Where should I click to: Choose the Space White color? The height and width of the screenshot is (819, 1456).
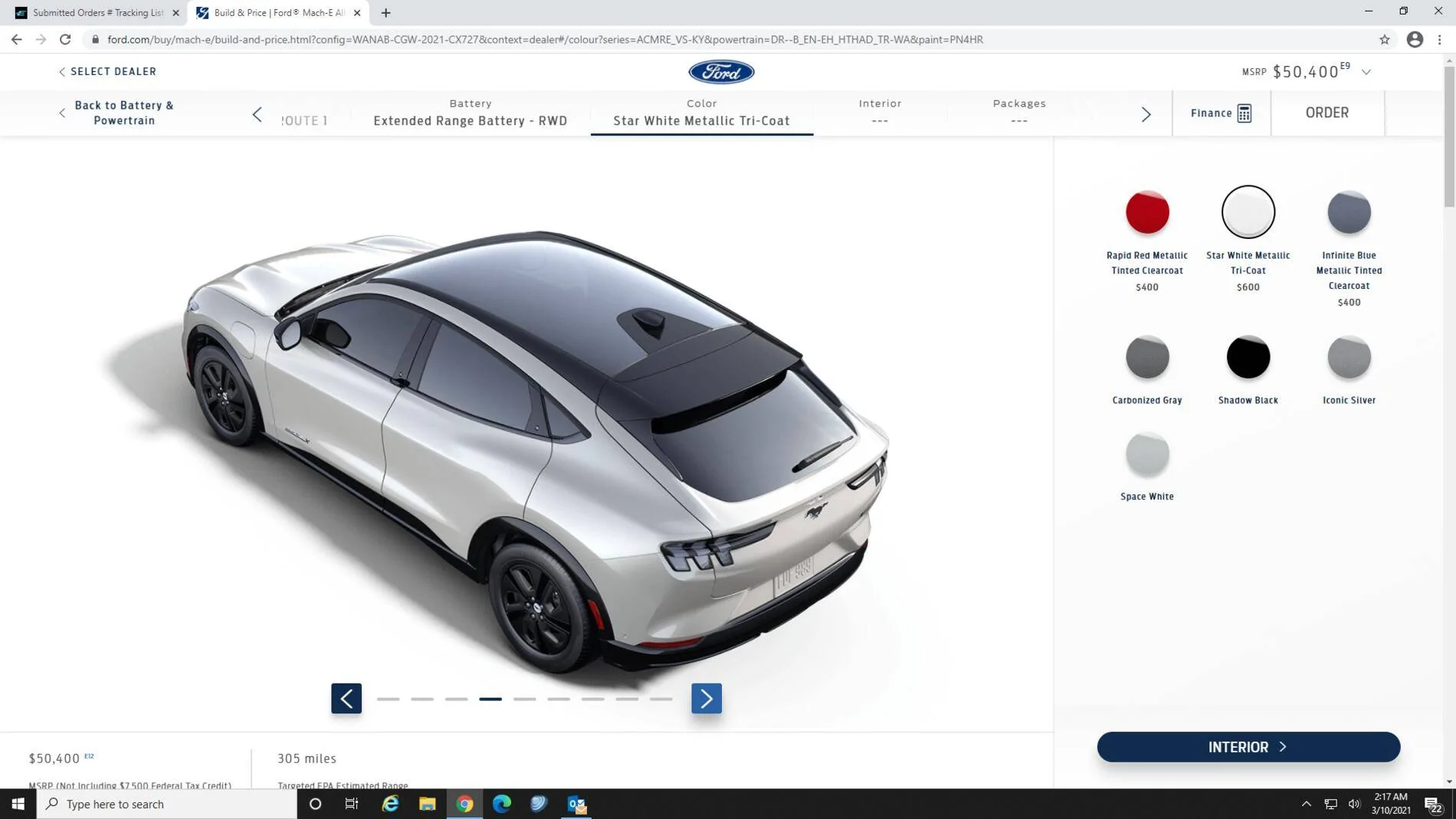pos(1146,454)
